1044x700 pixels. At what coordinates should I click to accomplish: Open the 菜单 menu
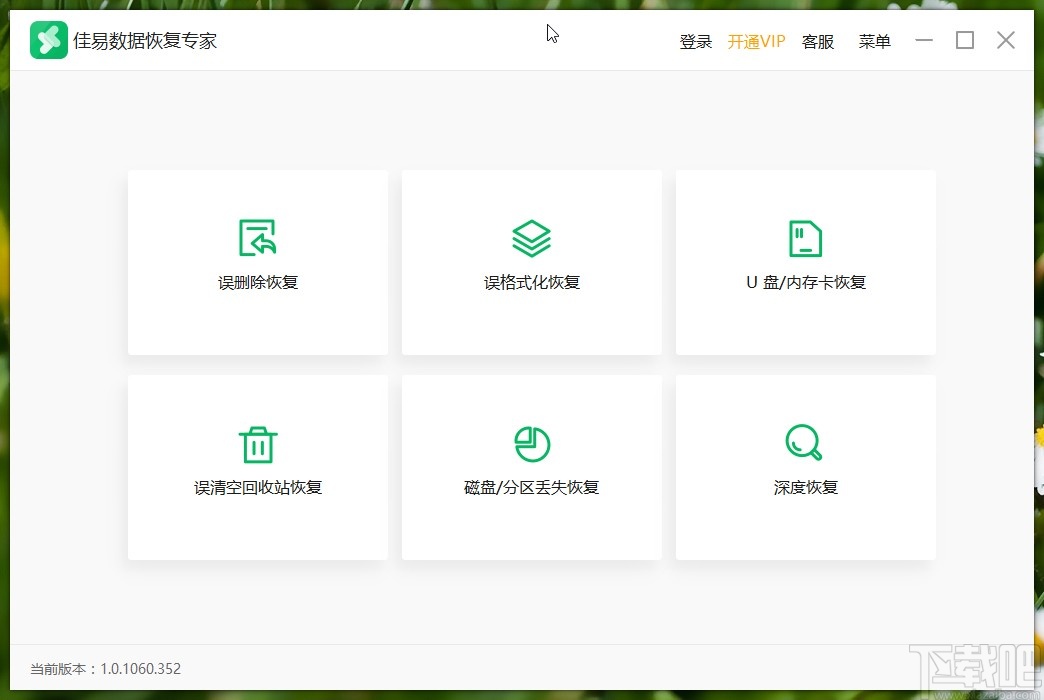[874, 41]
